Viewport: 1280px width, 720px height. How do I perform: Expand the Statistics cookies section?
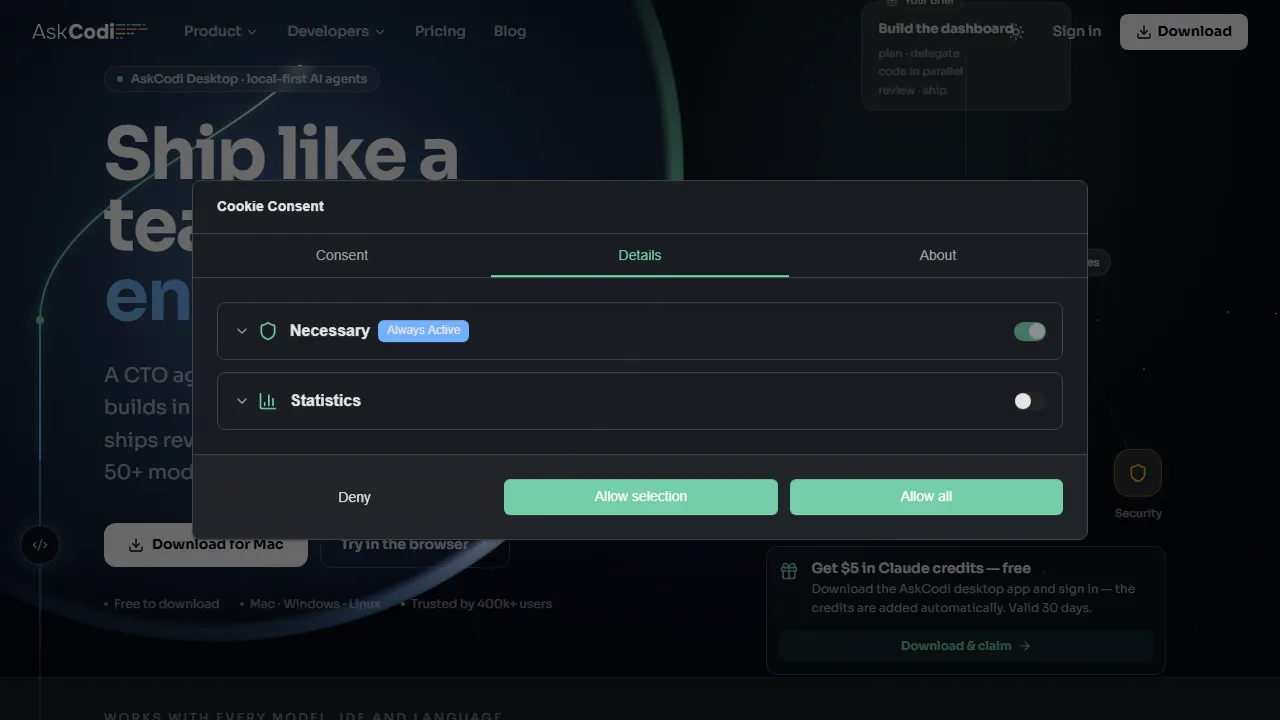coord(241,401)
